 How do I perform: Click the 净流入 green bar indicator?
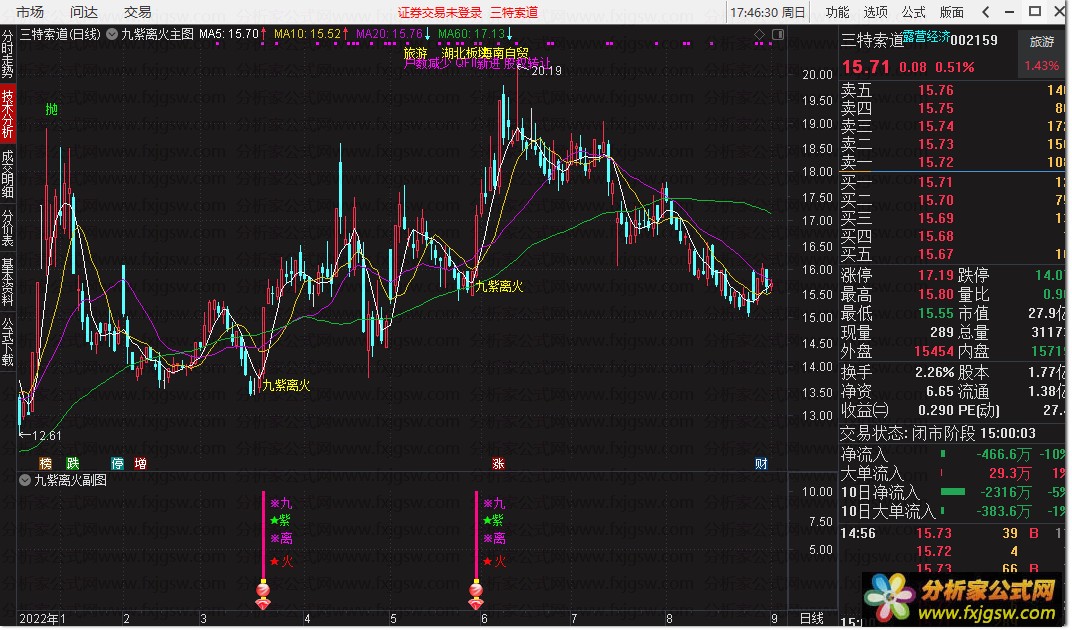coord(943,454)
